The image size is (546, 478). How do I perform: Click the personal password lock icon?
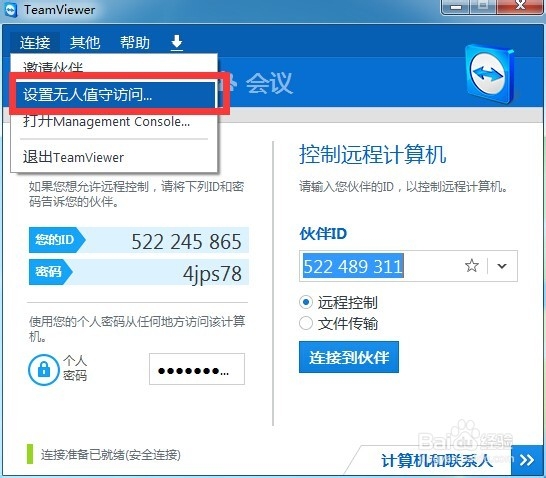coord(44,369)
